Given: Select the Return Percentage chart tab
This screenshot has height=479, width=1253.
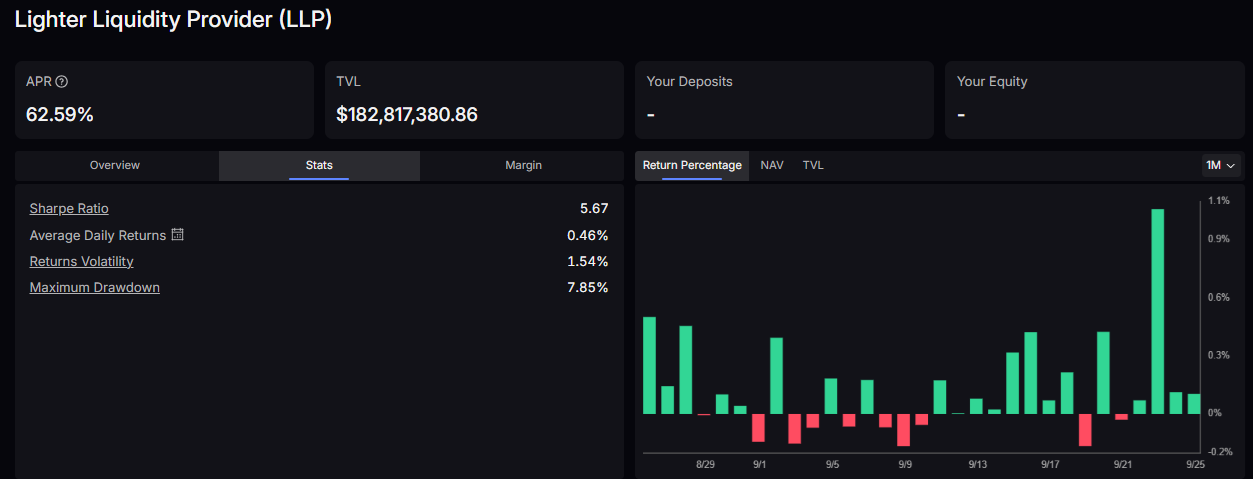Looking at the screenshot, I should (x=692, y=165).
